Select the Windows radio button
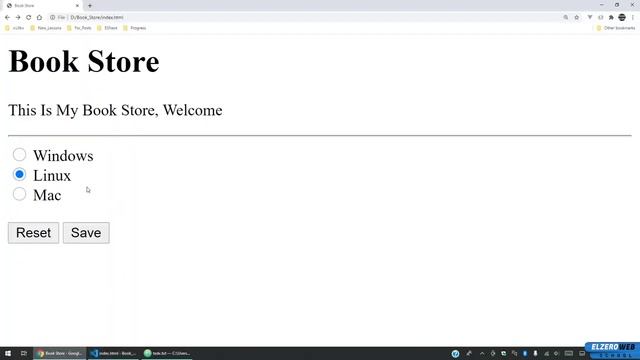 [19, 155]
